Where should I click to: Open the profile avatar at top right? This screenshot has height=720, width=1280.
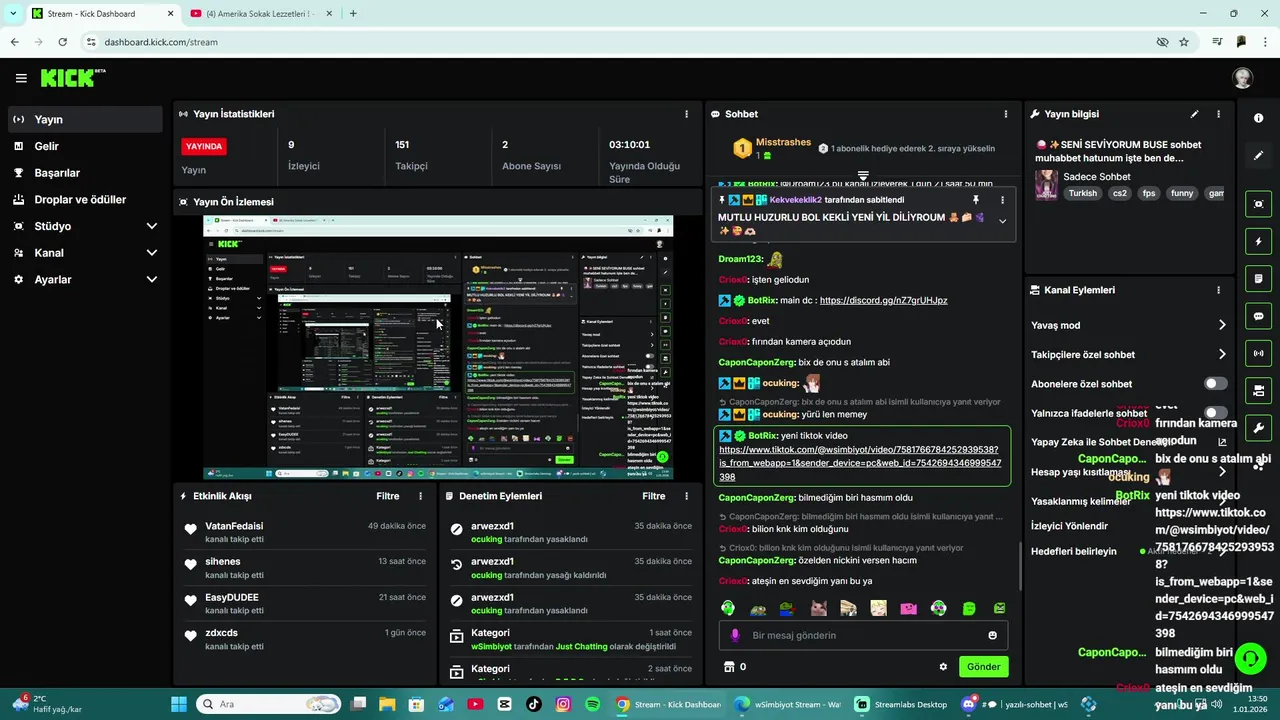click(x=1242, y=78)
